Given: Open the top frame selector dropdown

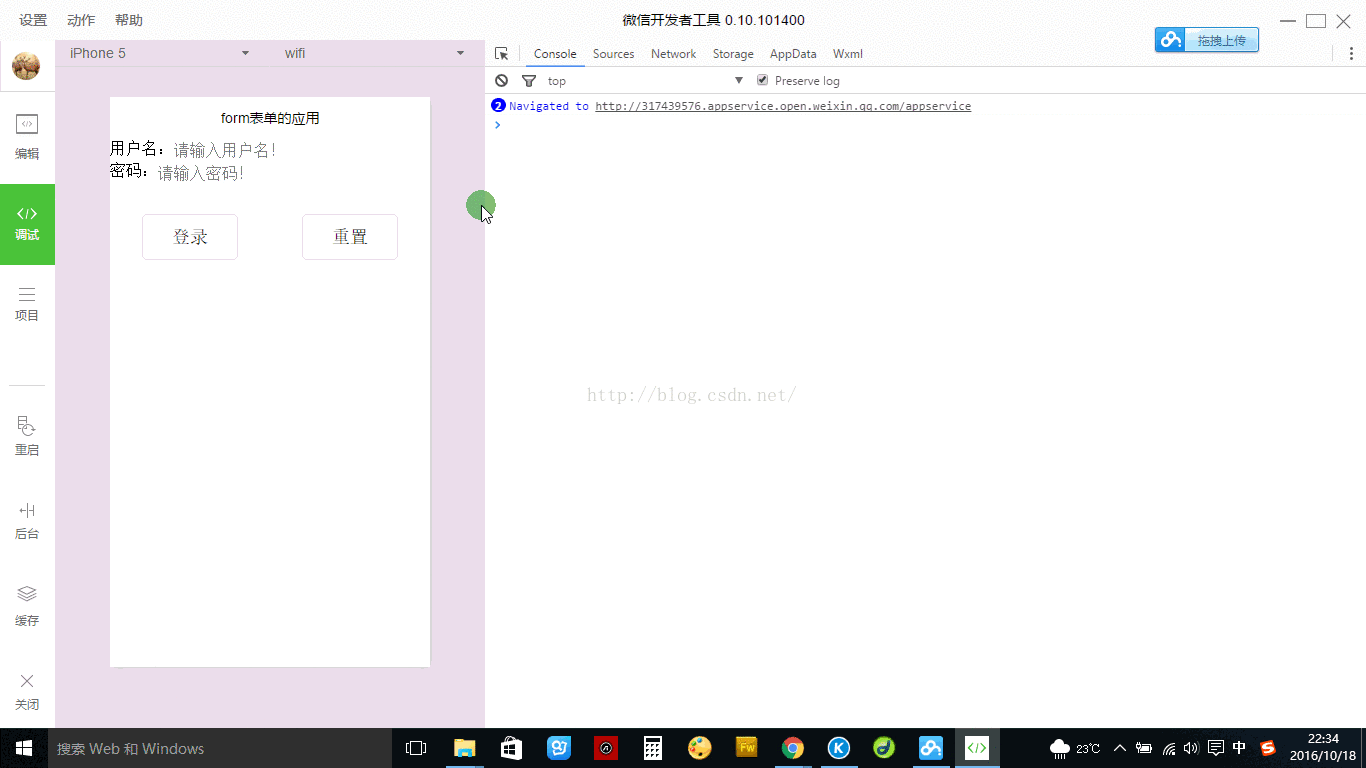Looking at the screenshot, I should coord(738,80).
